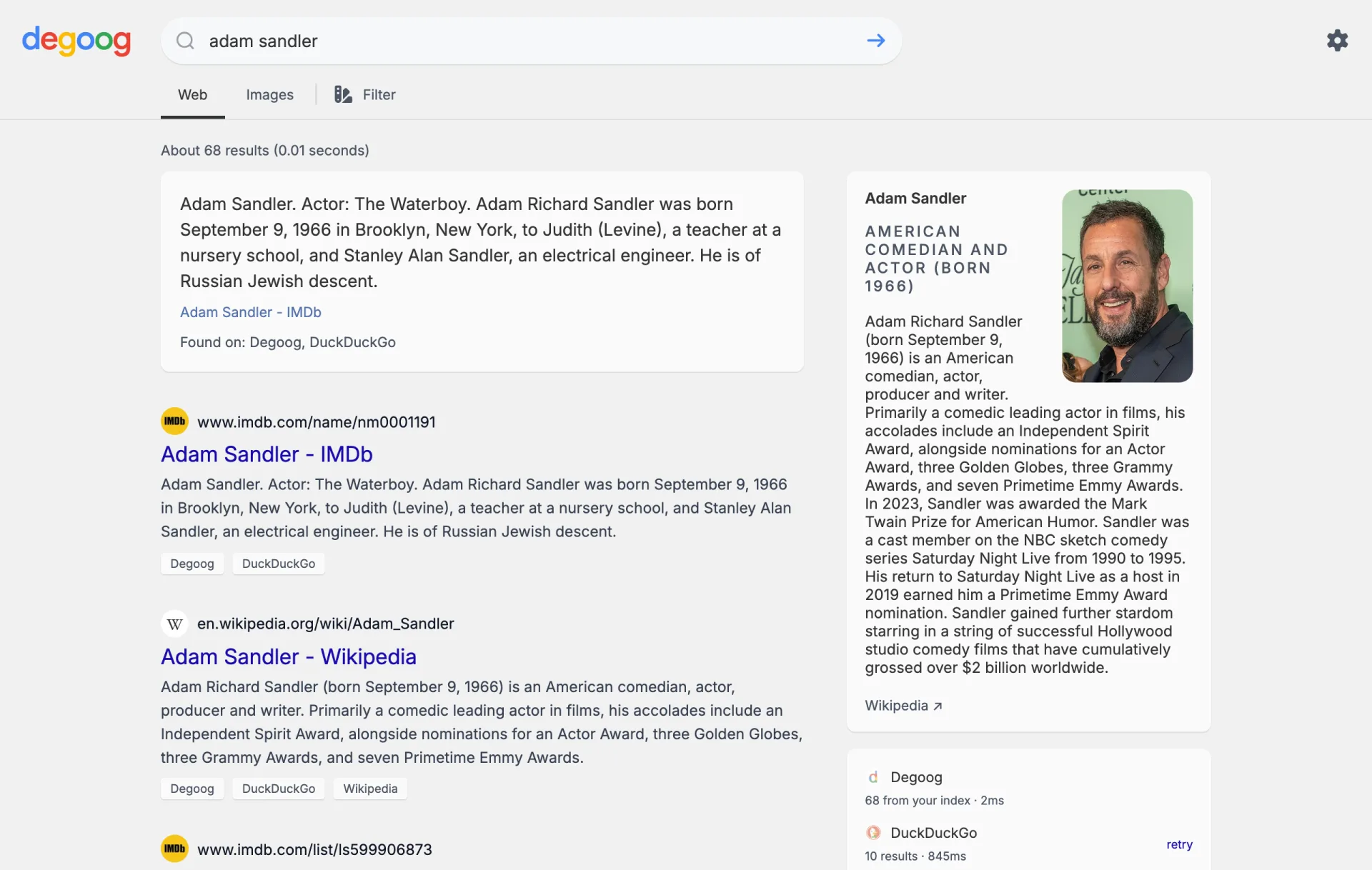Click the magnifier icon in search bar
Image resolution: width=1372 pixels, height=870 pixels.
tap(185, 41)
